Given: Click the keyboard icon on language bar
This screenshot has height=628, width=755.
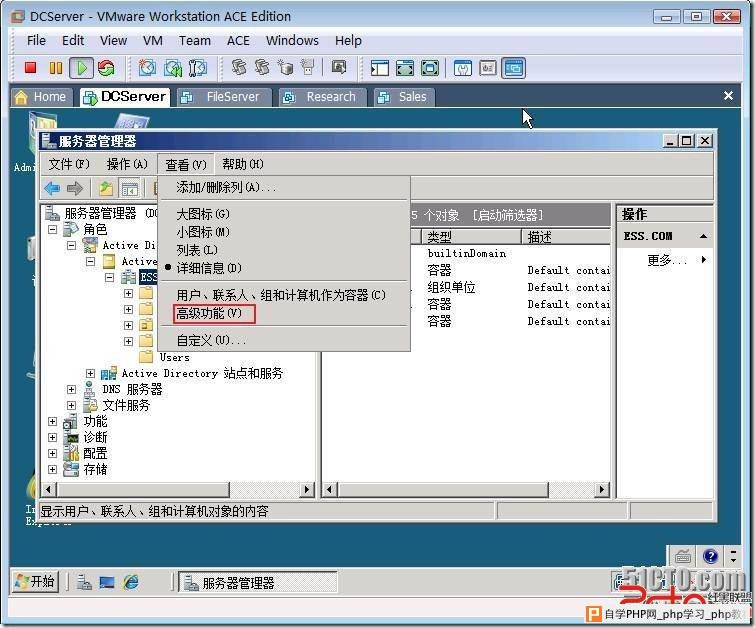Looking at the screenshot, I should click(x=683, y=557).
